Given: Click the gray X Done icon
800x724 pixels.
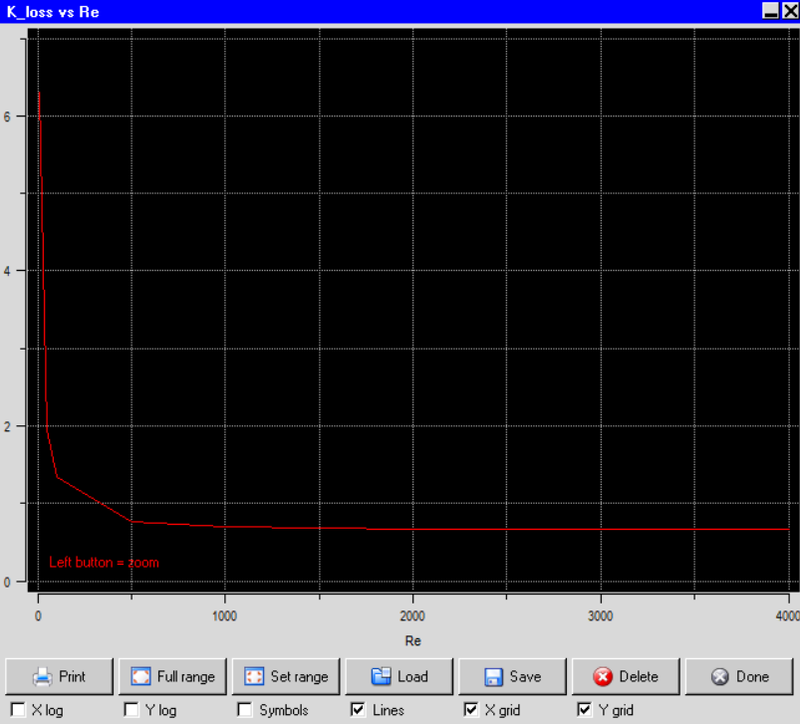Looking at the screenshot, I should tap(720, 677).
